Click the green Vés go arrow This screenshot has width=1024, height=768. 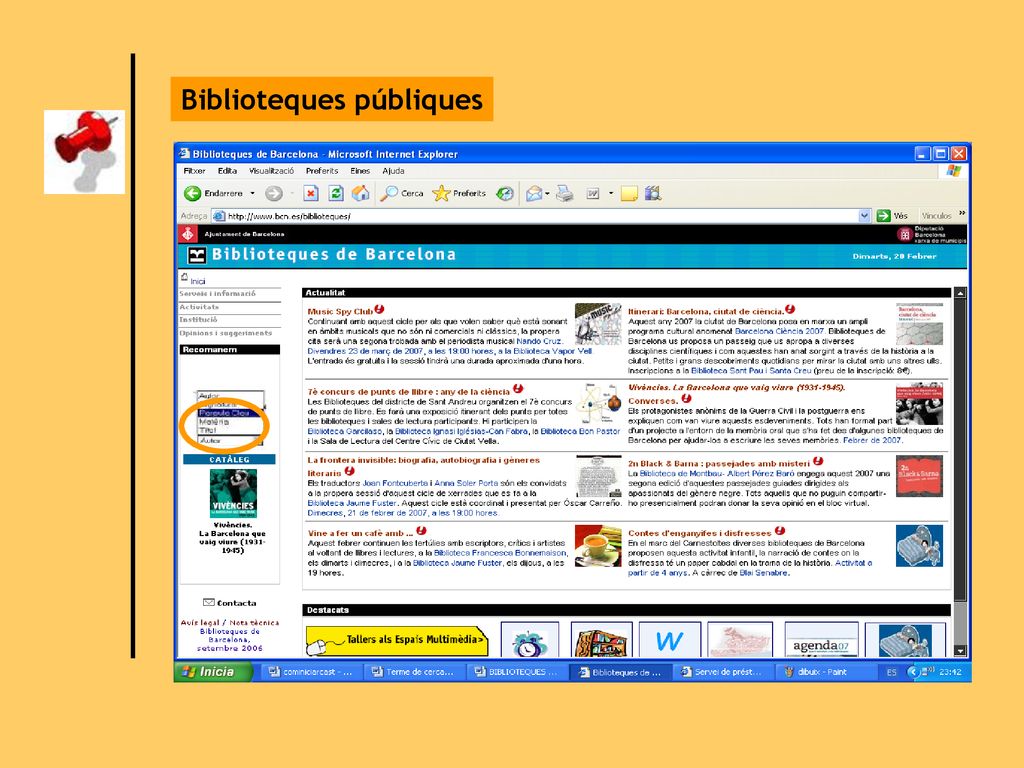click(884, 216)
